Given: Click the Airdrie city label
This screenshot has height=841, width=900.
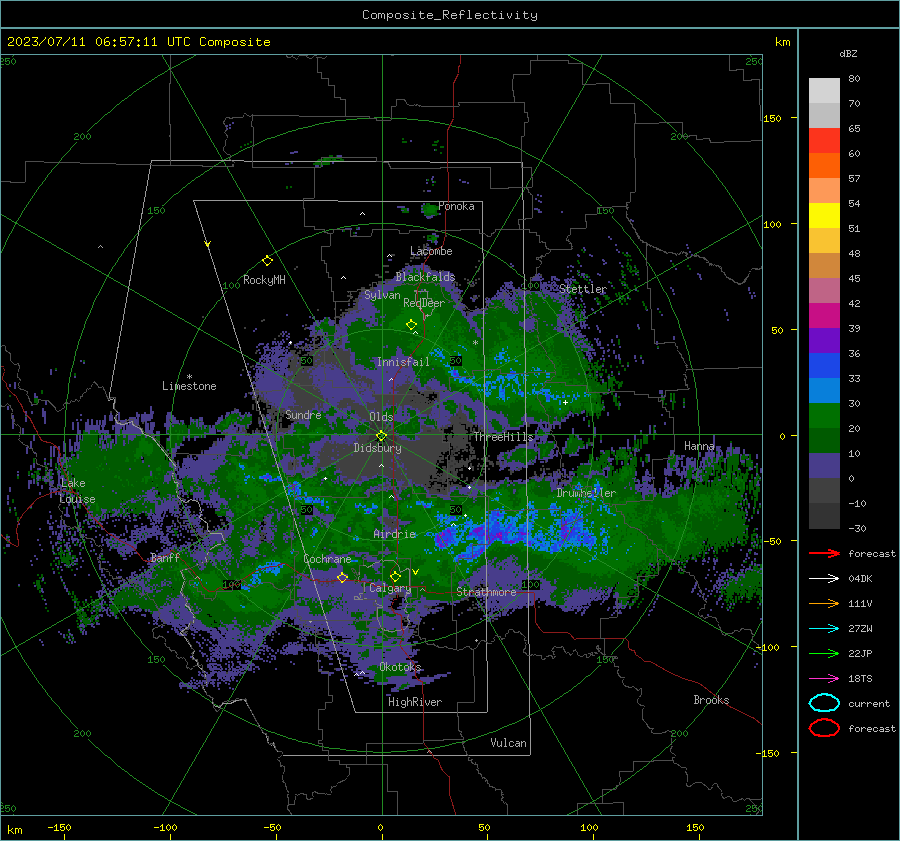Looking at the screenshot, I should point(394,534).
